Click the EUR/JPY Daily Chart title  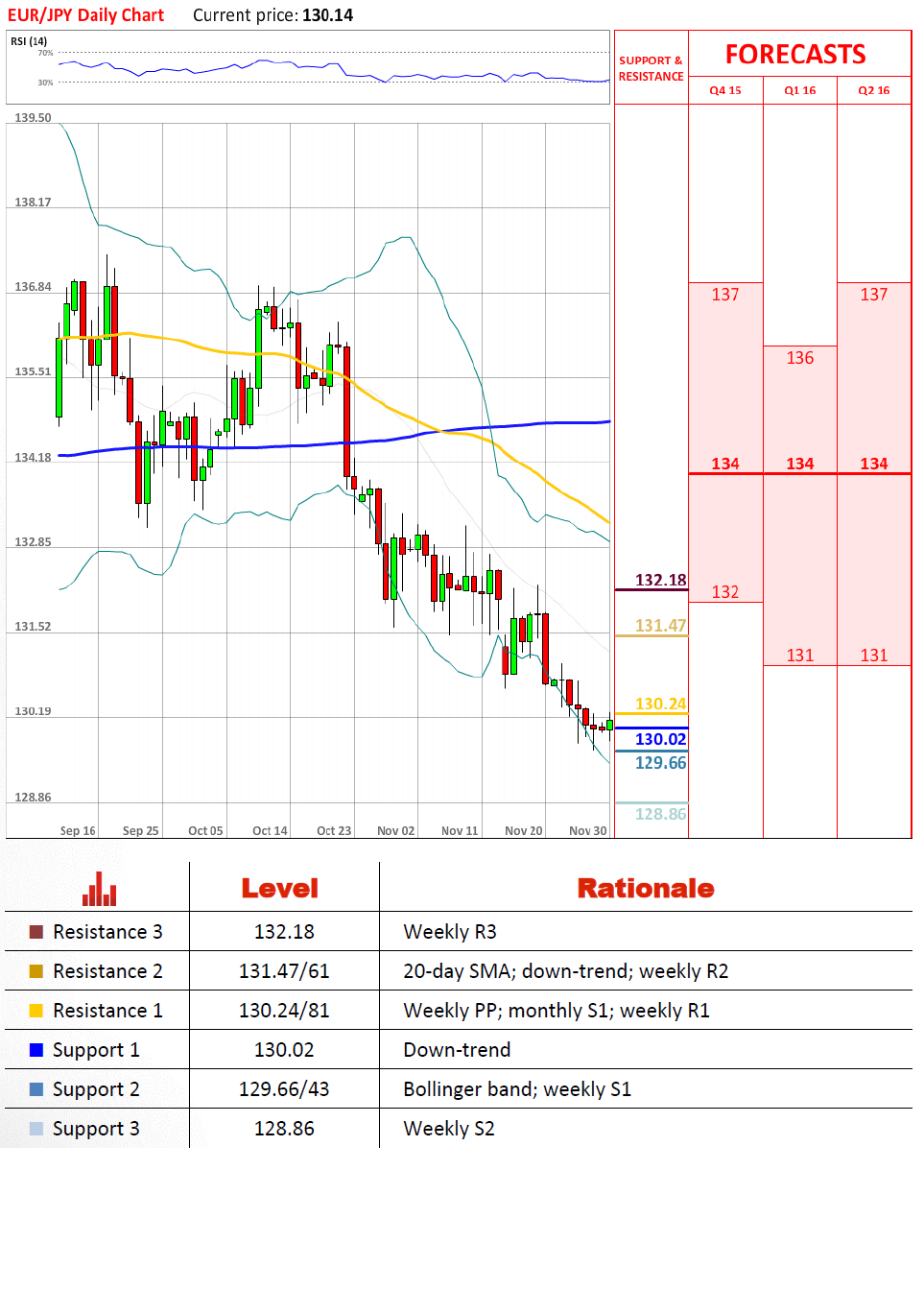point(86,15)
